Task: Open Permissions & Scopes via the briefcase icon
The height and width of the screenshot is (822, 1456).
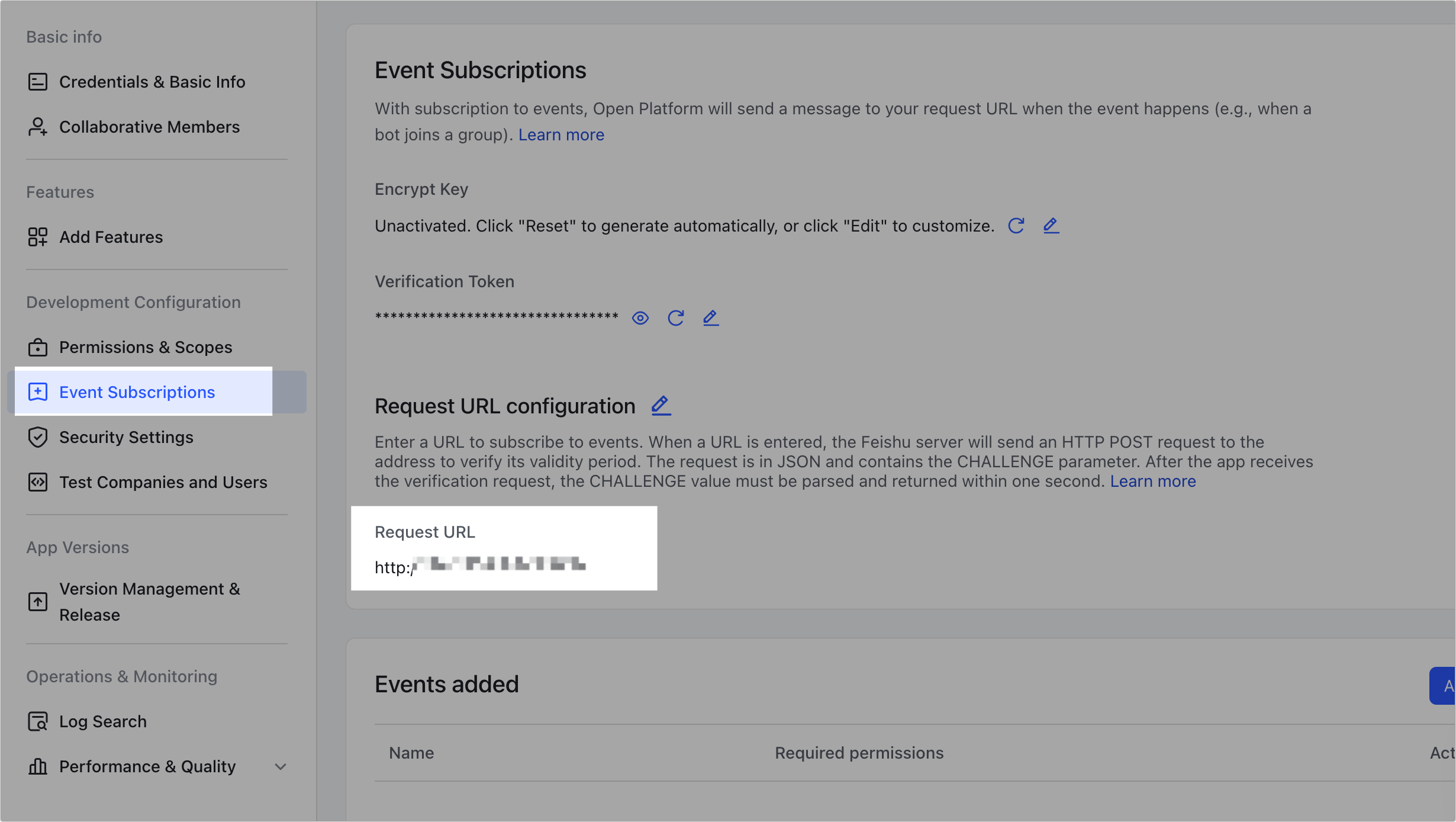Action: click(x=38, y=348)
